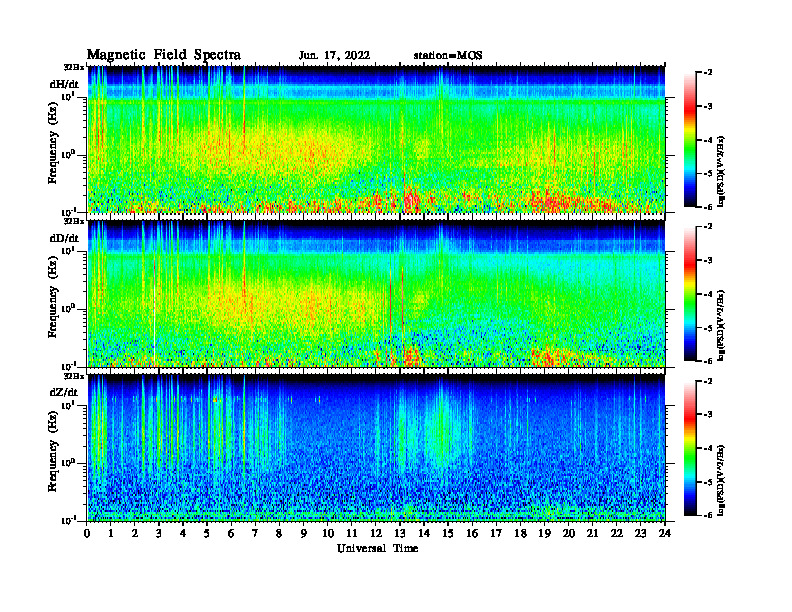Click the "-2" value on dD/dt color bar
The height and width of the screenshot is (612, 792).
click(708, 227)
